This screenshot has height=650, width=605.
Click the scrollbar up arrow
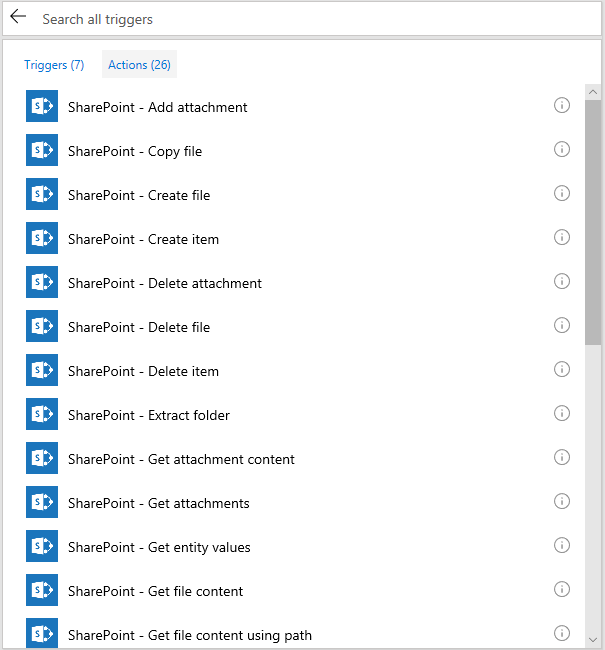(593, 92)
